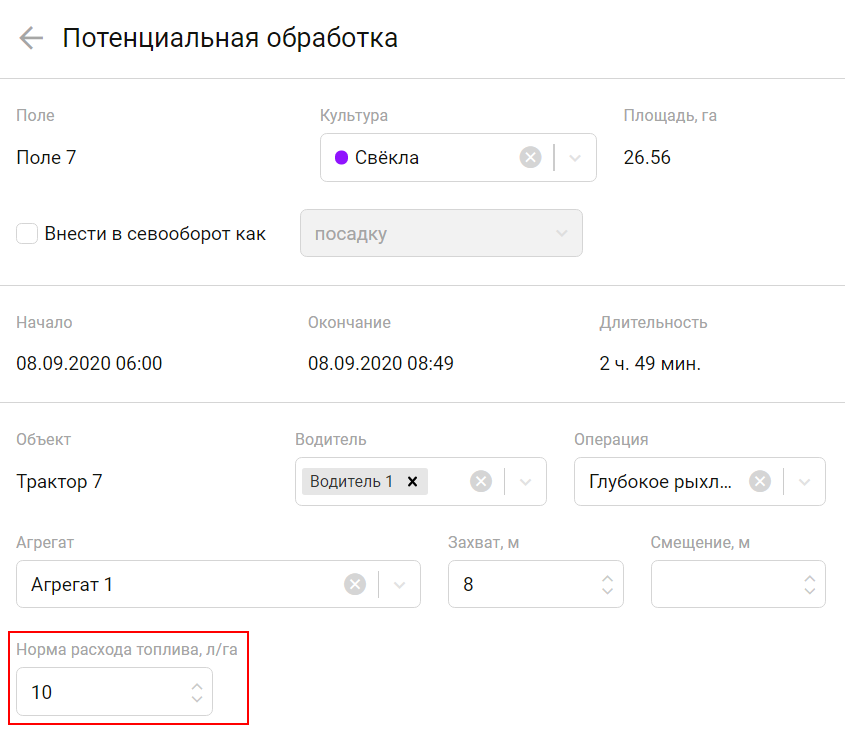Image resolution: width=845 pixels, height=741 pixels.
Task: Select the Норма расхода топлива input showing 10
Action: [90, 691]
